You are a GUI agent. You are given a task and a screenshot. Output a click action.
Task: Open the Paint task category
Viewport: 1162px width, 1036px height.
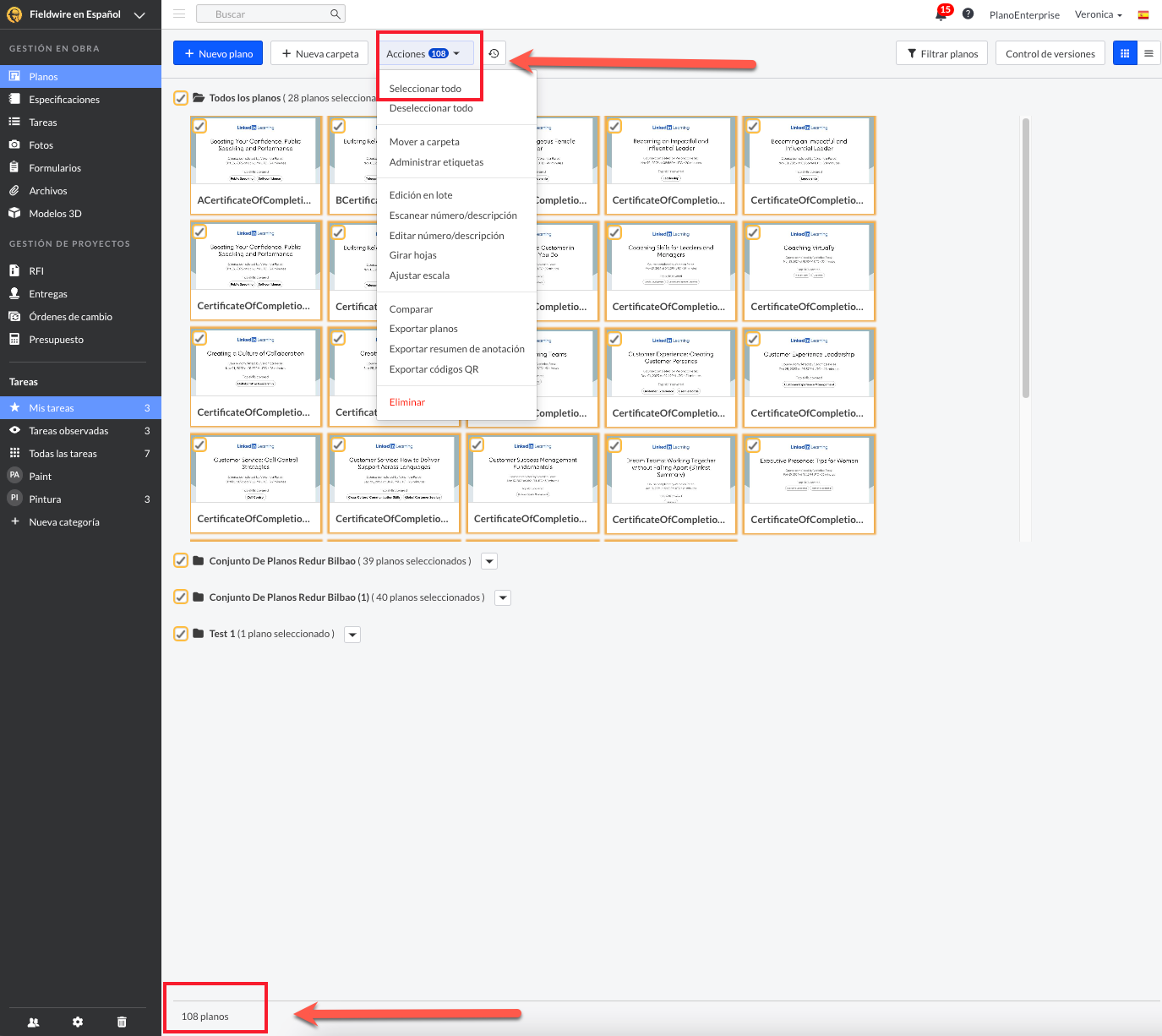[x=80, y=476]
